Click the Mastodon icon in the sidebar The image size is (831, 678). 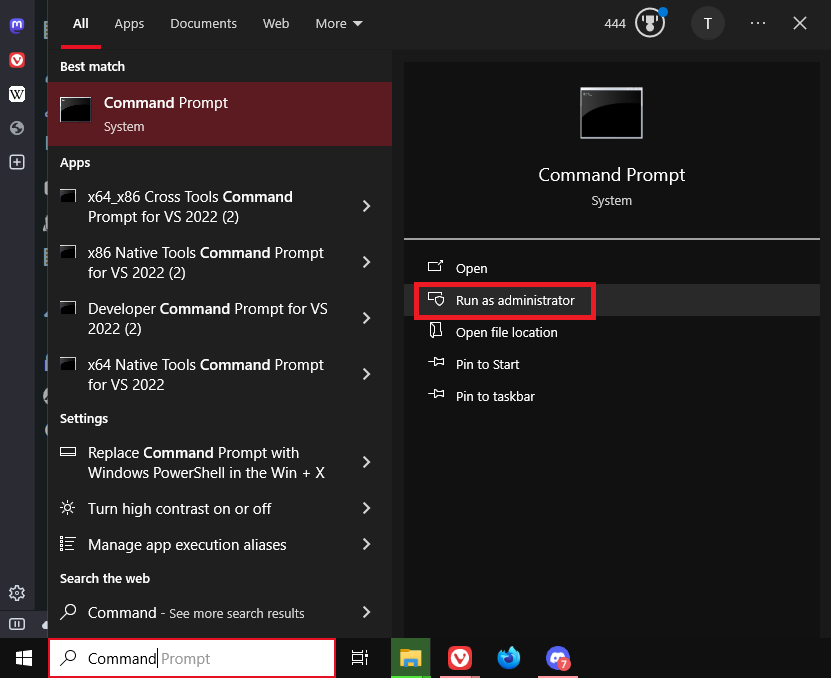(x=16, y=25)
